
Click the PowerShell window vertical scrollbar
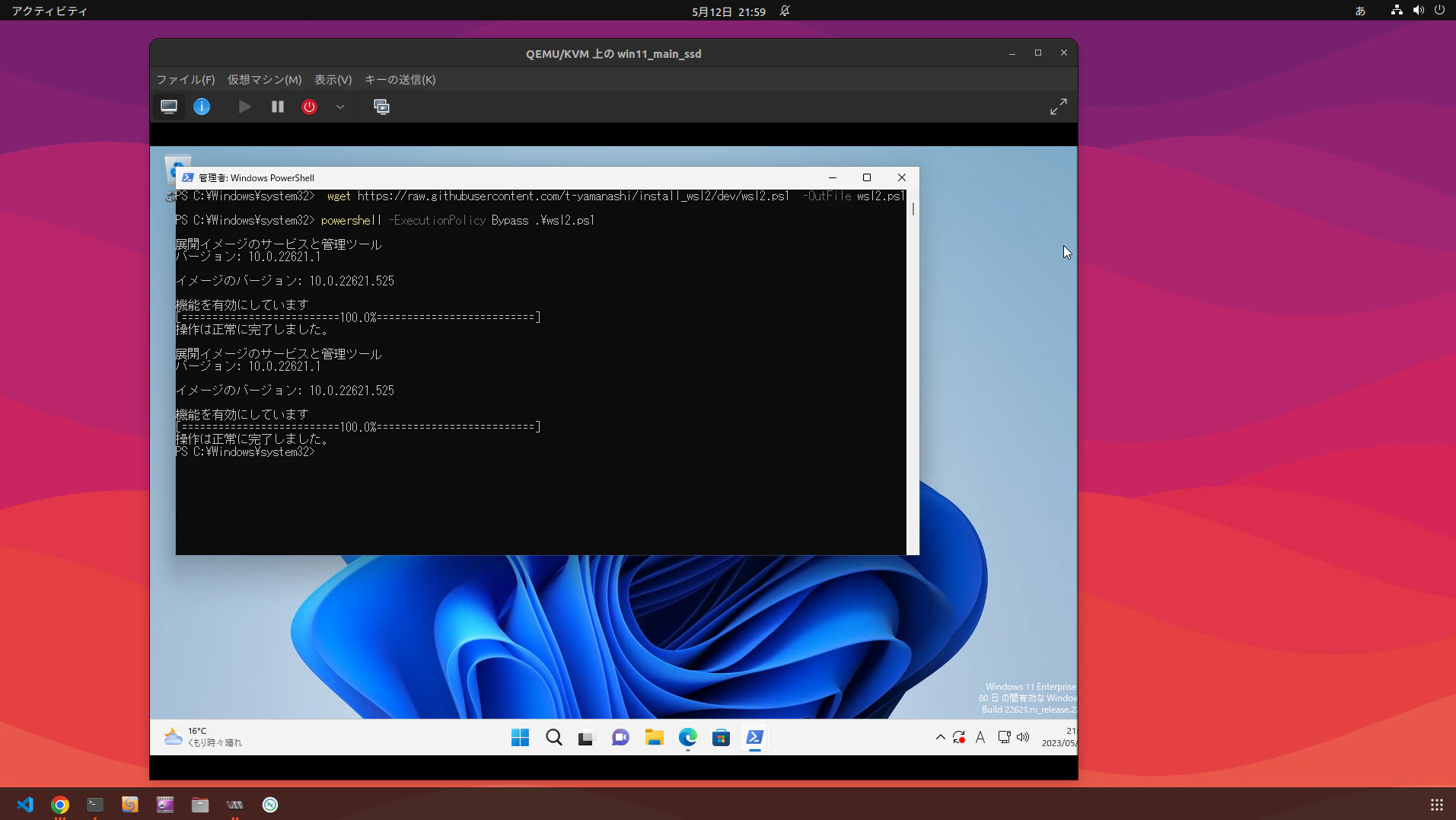913,372
